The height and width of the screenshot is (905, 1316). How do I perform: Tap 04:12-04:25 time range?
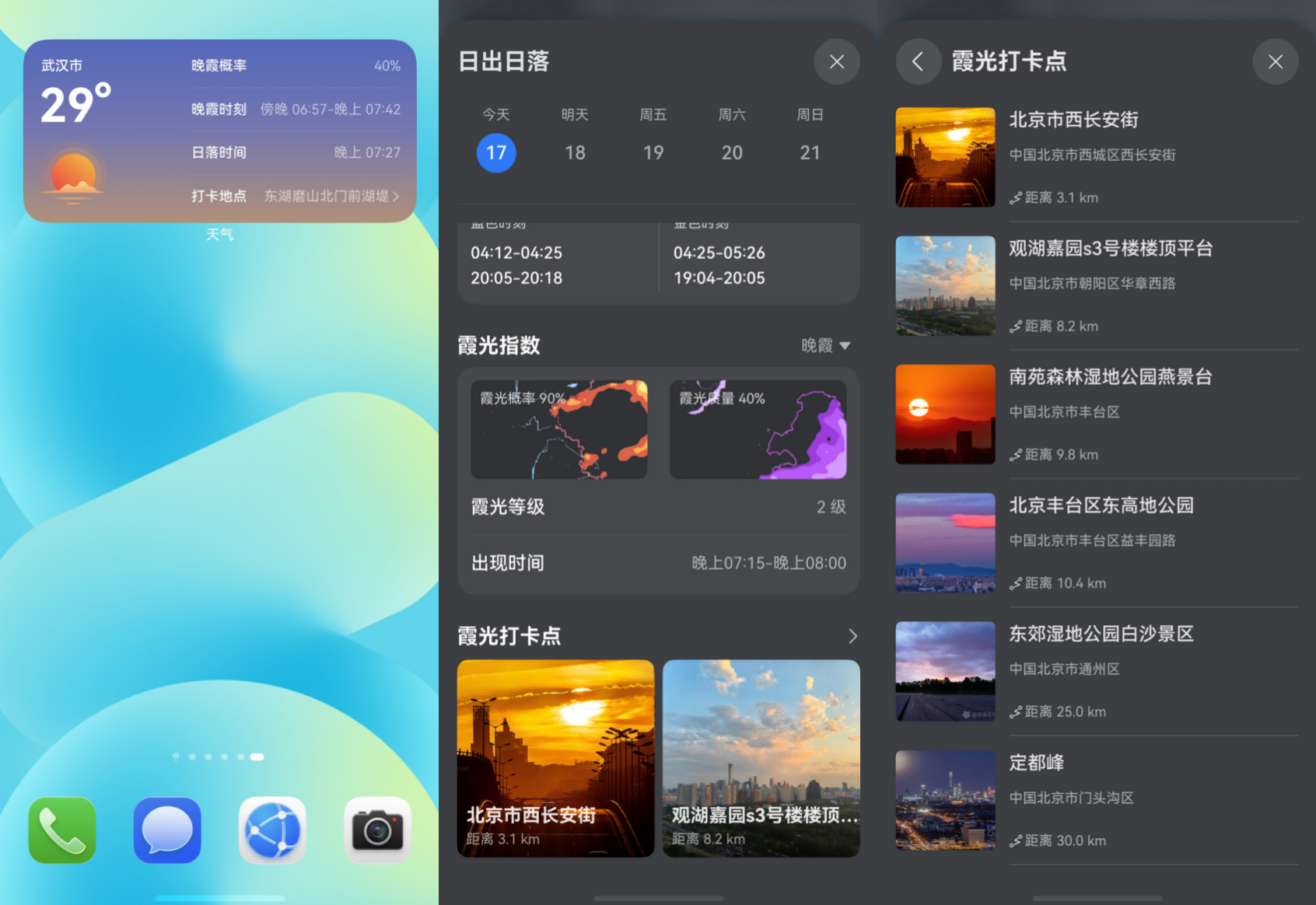(x=516, y=253)
